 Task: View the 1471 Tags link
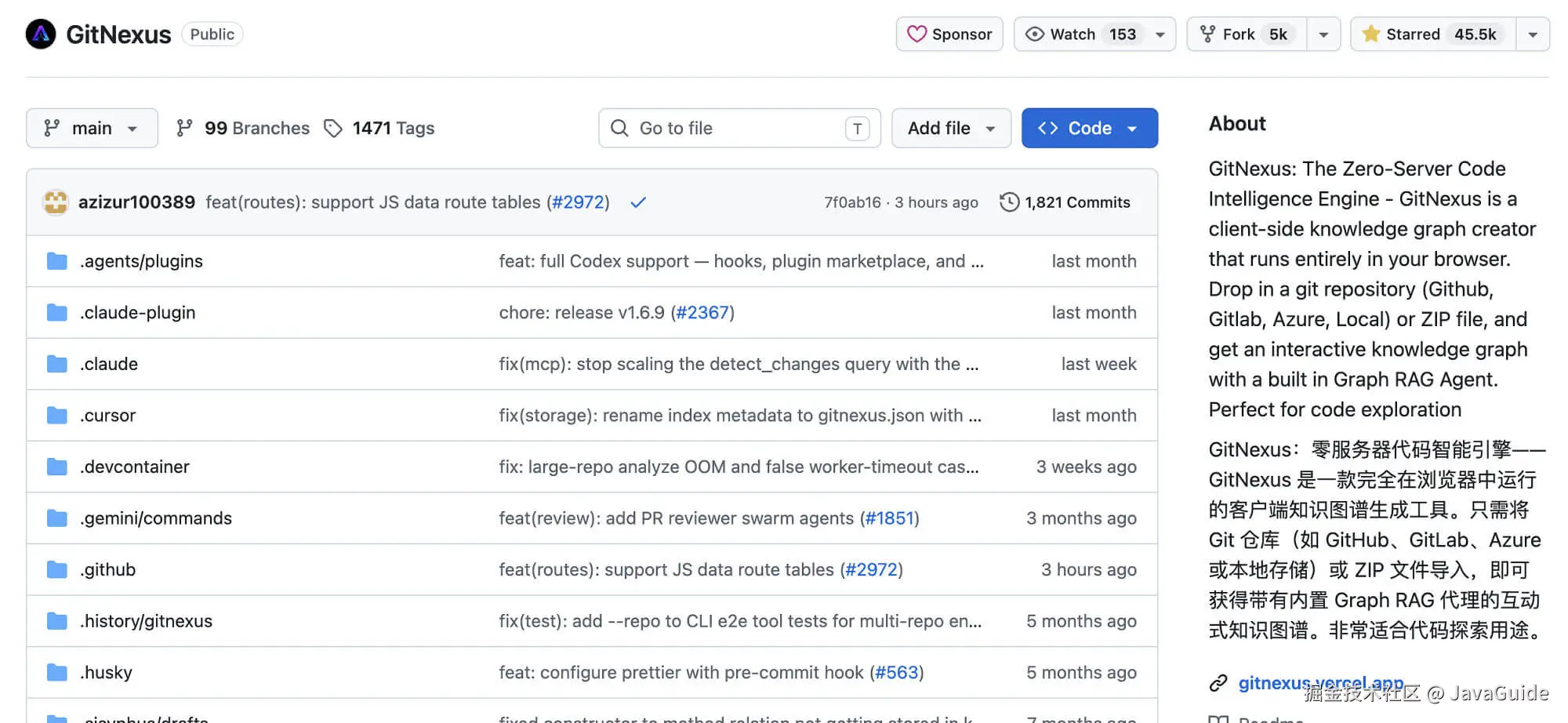379,128
